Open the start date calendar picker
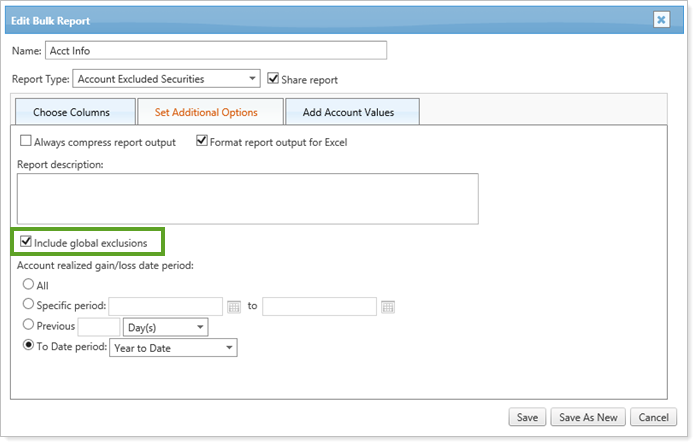This screenshot has height=446, width=697. click(234, 307)
